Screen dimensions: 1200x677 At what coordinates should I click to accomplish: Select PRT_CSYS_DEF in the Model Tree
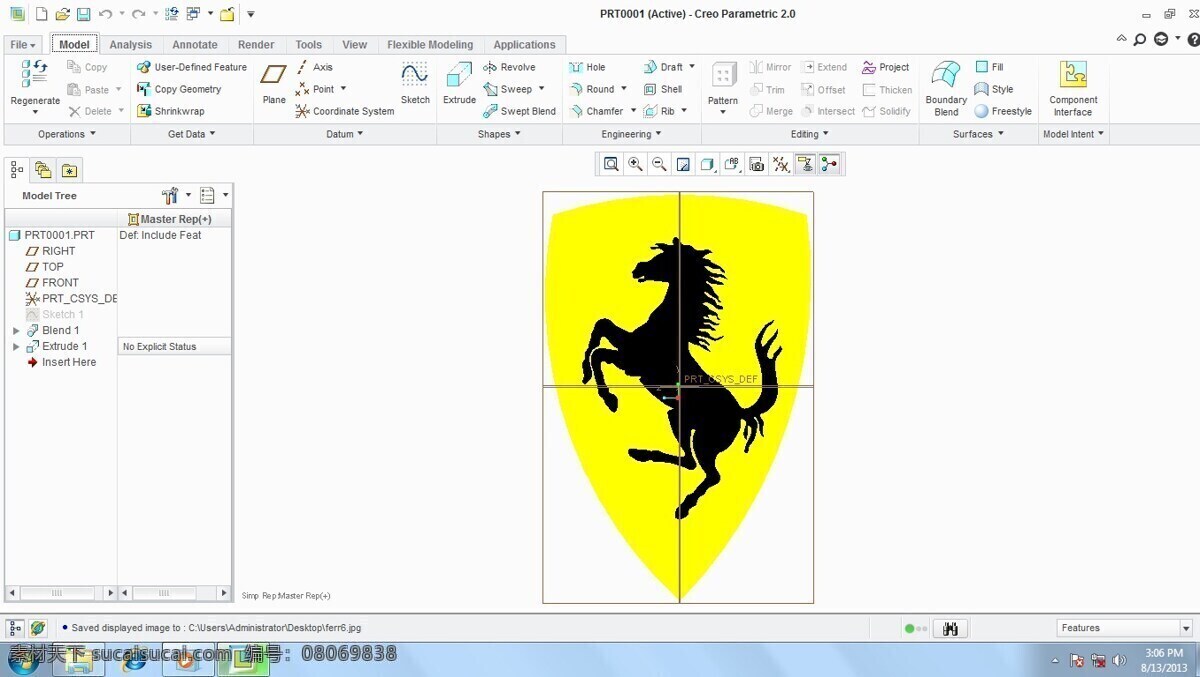coord(71,299)
